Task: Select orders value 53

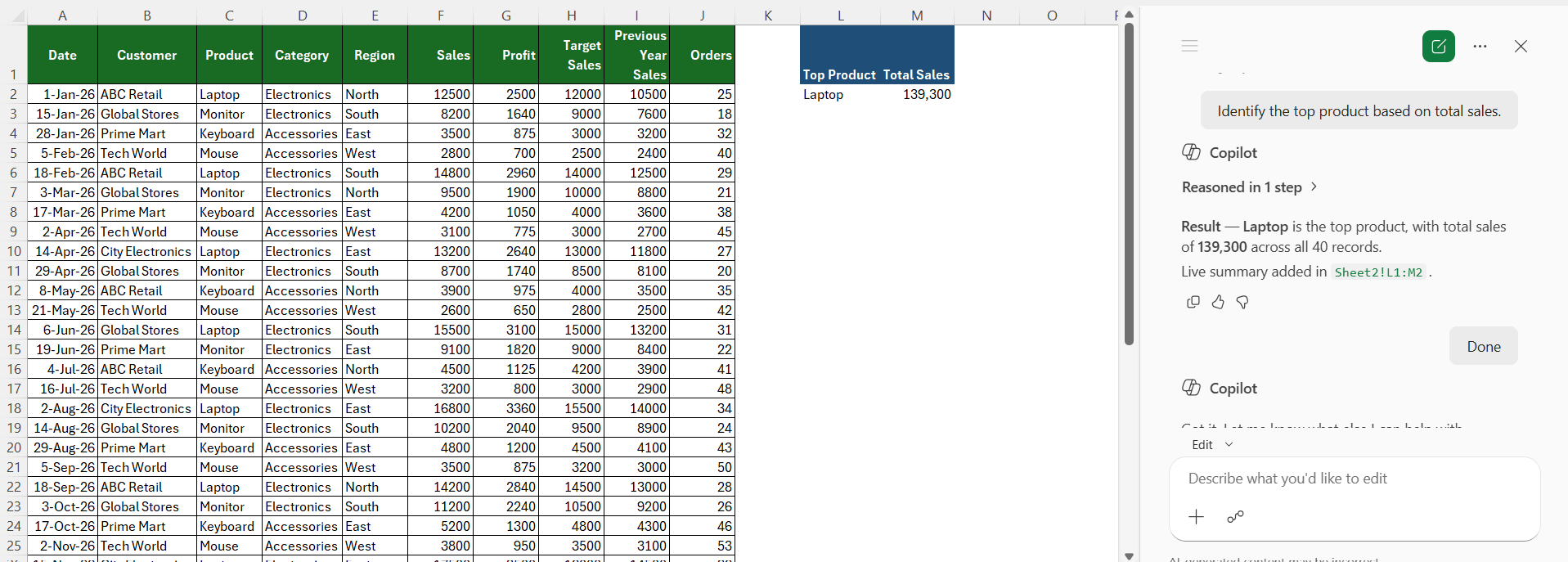Action: tap(702, 546)
